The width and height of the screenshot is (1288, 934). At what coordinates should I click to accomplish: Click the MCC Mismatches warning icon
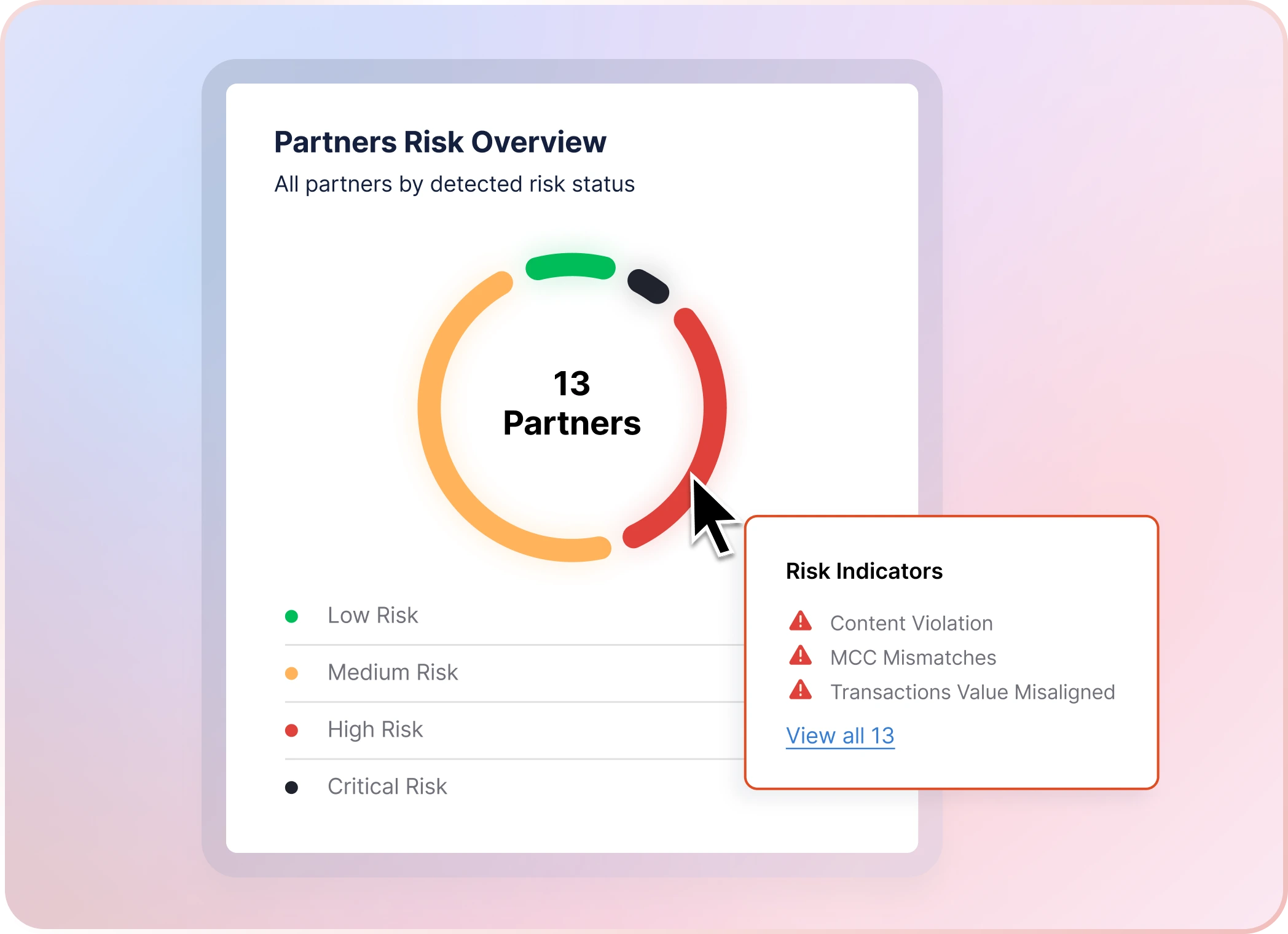click(x=800, y=656)
